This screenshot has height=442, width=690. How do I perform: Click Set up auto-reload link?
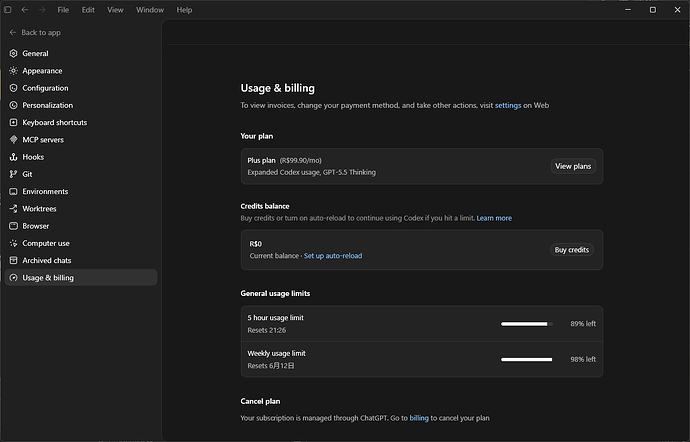333,255
